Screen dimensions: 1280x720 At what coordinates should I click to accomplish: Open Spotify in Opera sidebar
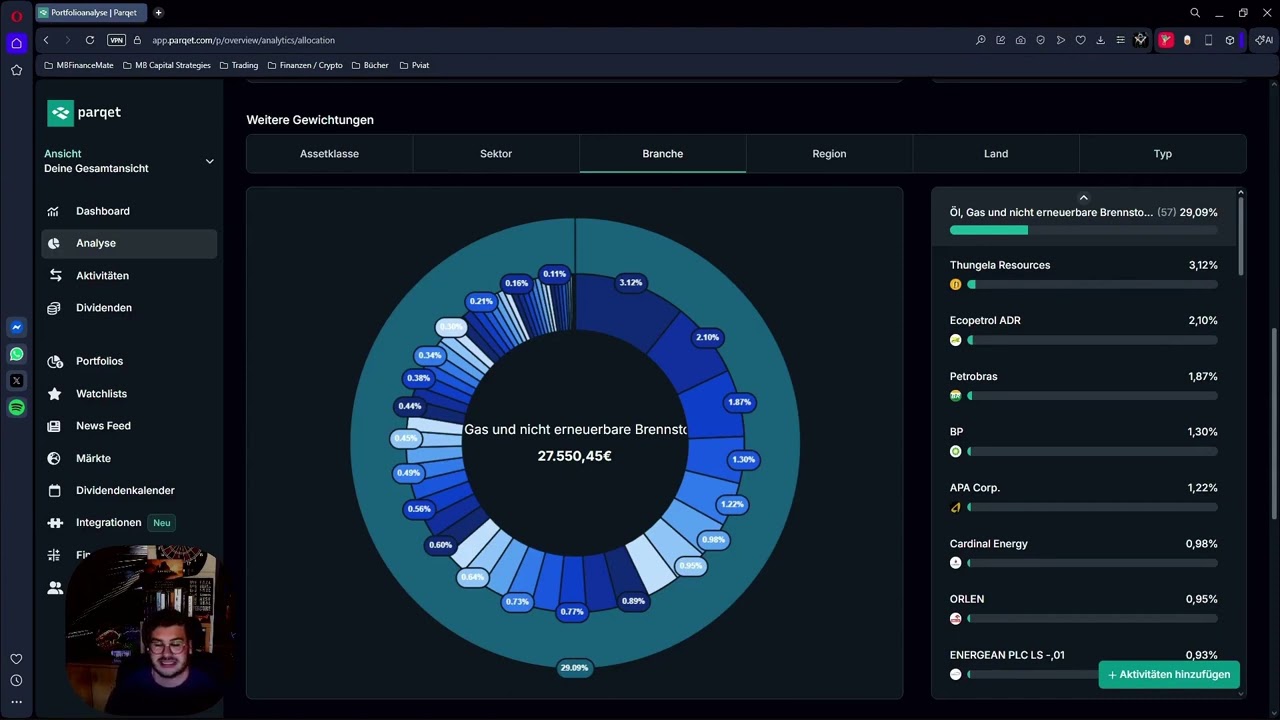tap(16, 407)
